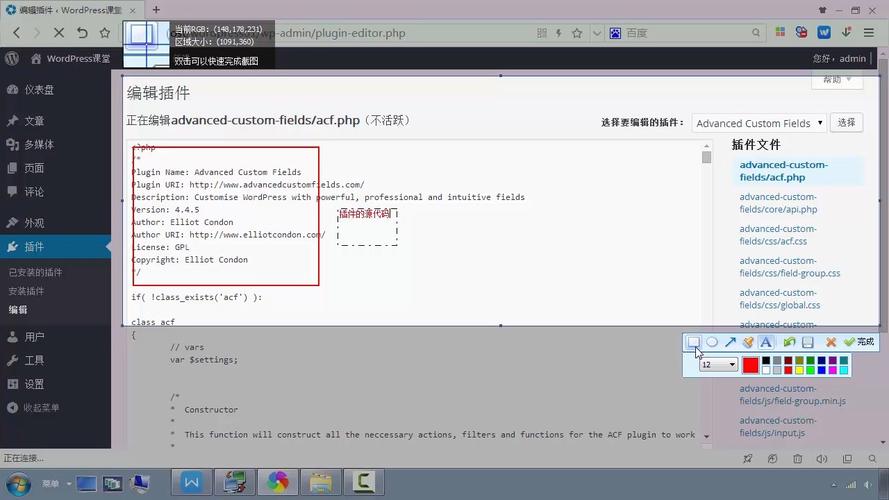Pick the magenta color swatch
Image resolution: width=889 pixels, height=500 pixels.
[x=832, y=370]
